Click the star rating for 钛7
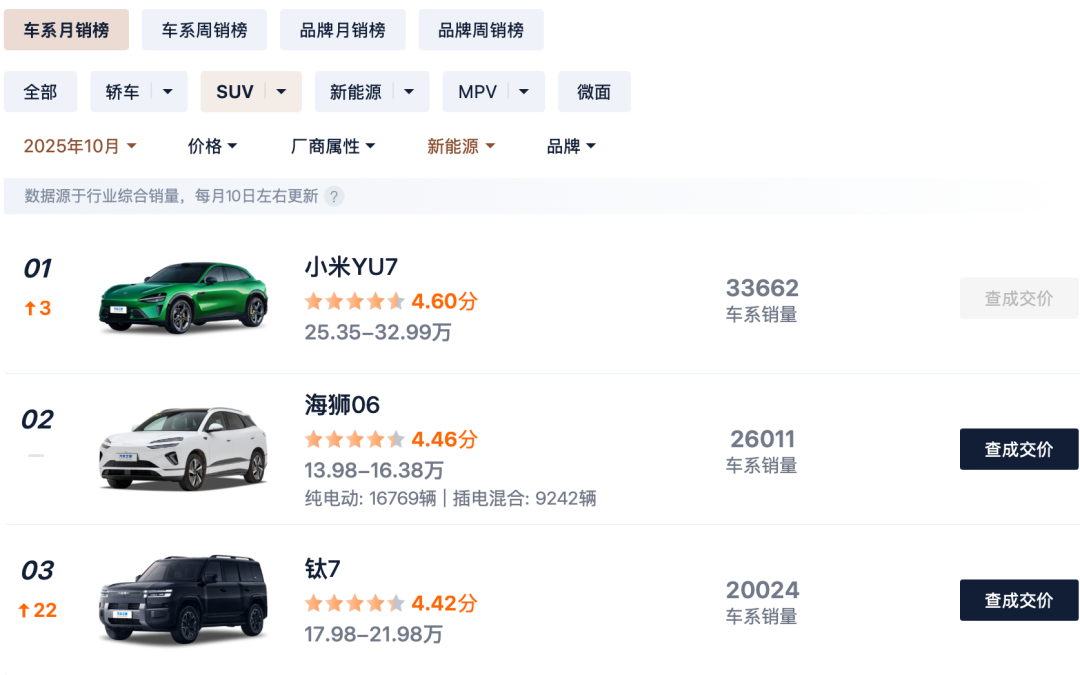 354,603
